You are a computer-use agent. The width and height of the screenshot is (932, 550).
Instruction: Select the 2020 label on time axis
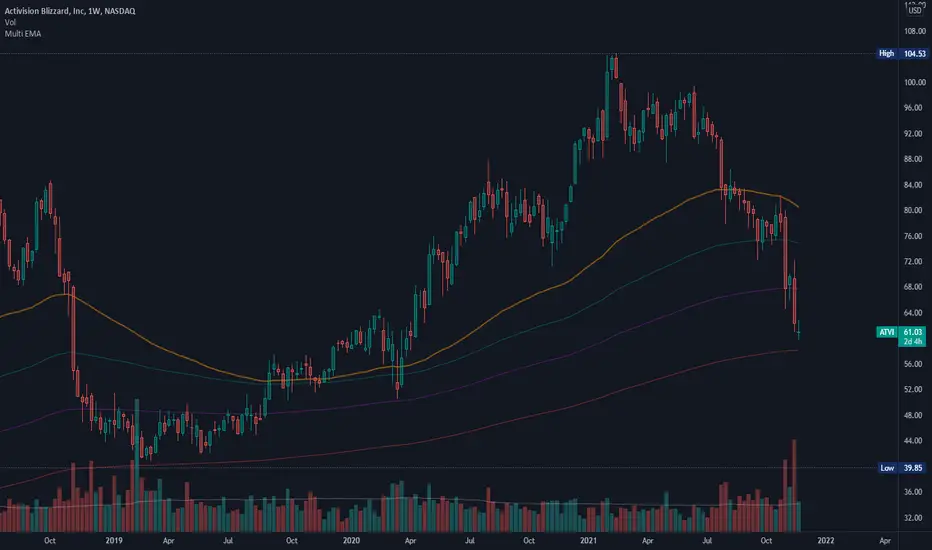pos(351,540)
